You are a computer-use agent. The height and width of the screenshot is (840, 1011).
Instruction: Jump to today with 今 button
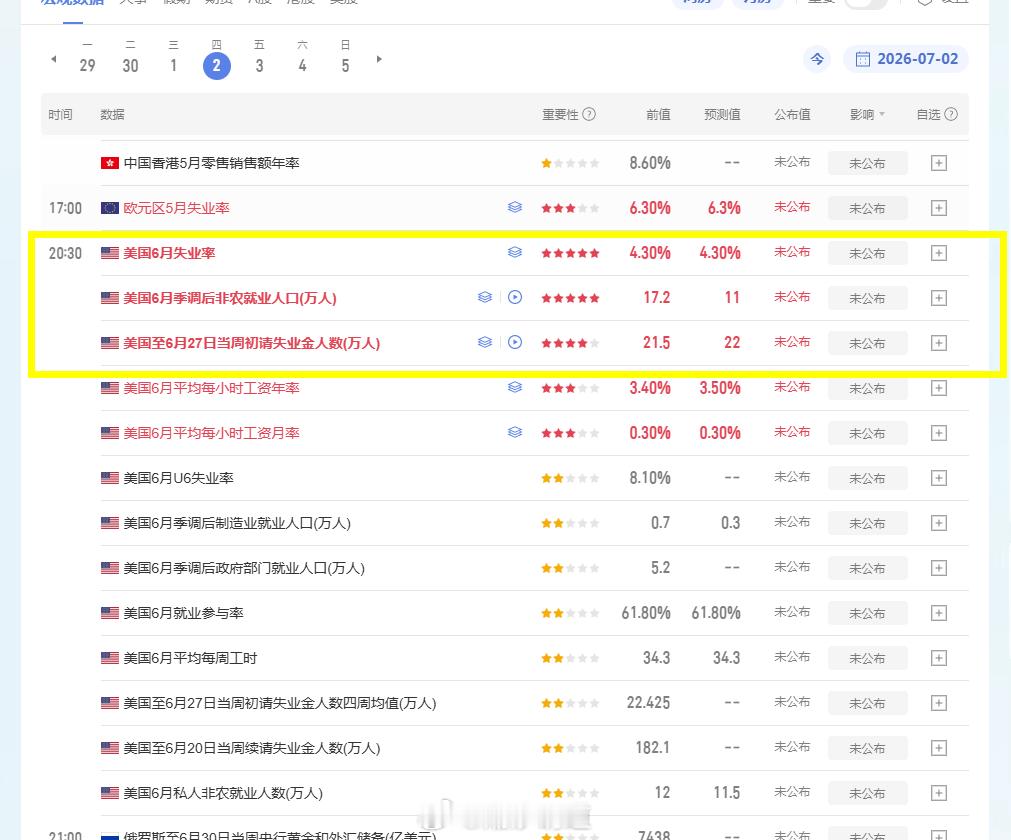coord(817,59)
